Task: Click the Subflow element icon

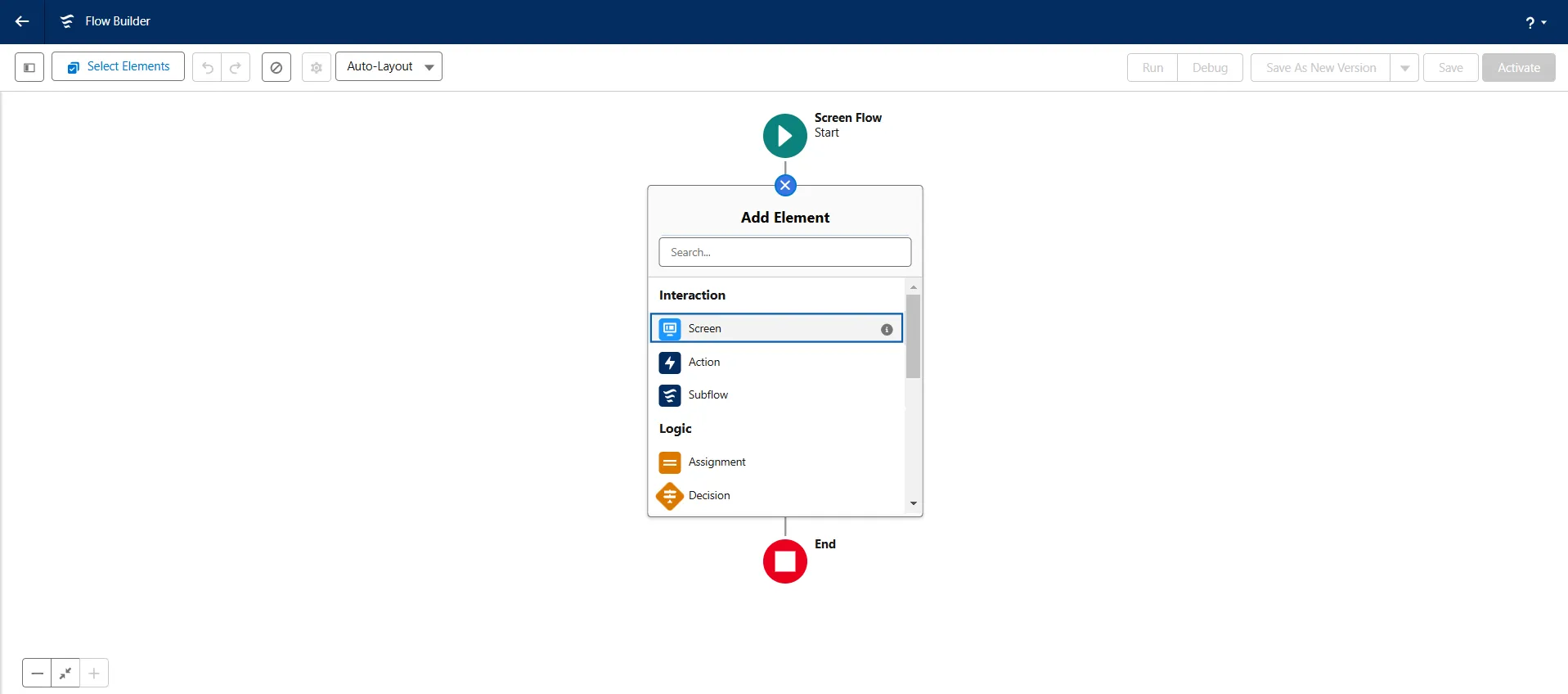Action: 670,395
